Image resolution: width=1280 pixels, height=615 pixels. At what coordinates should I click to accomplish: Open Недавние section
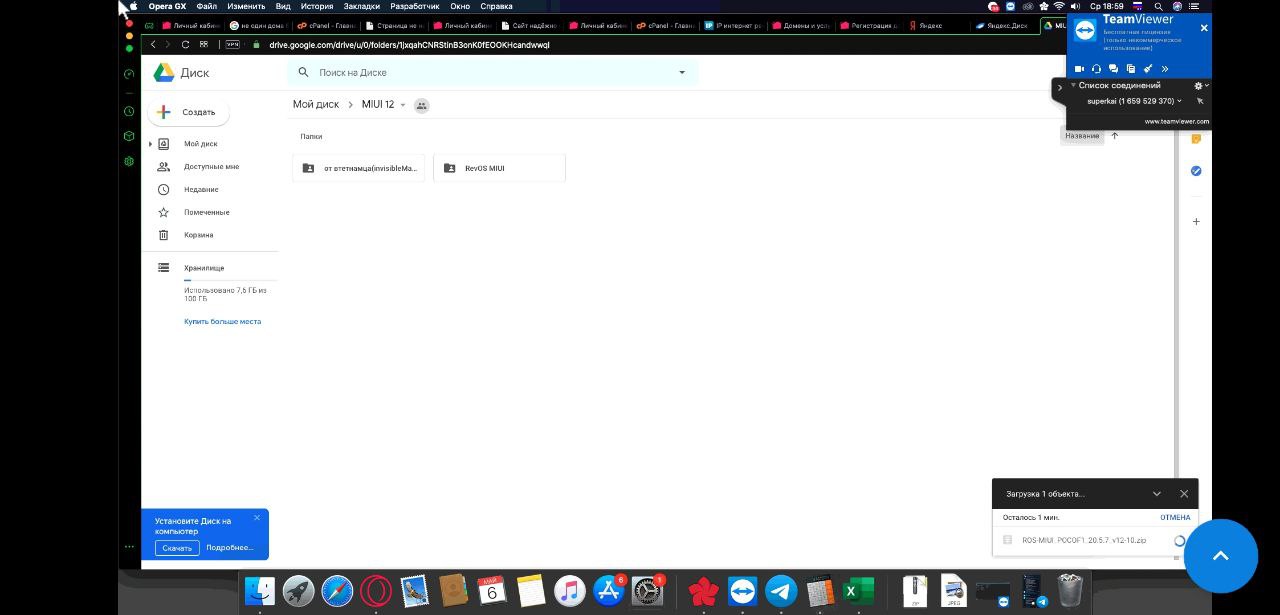201,189
